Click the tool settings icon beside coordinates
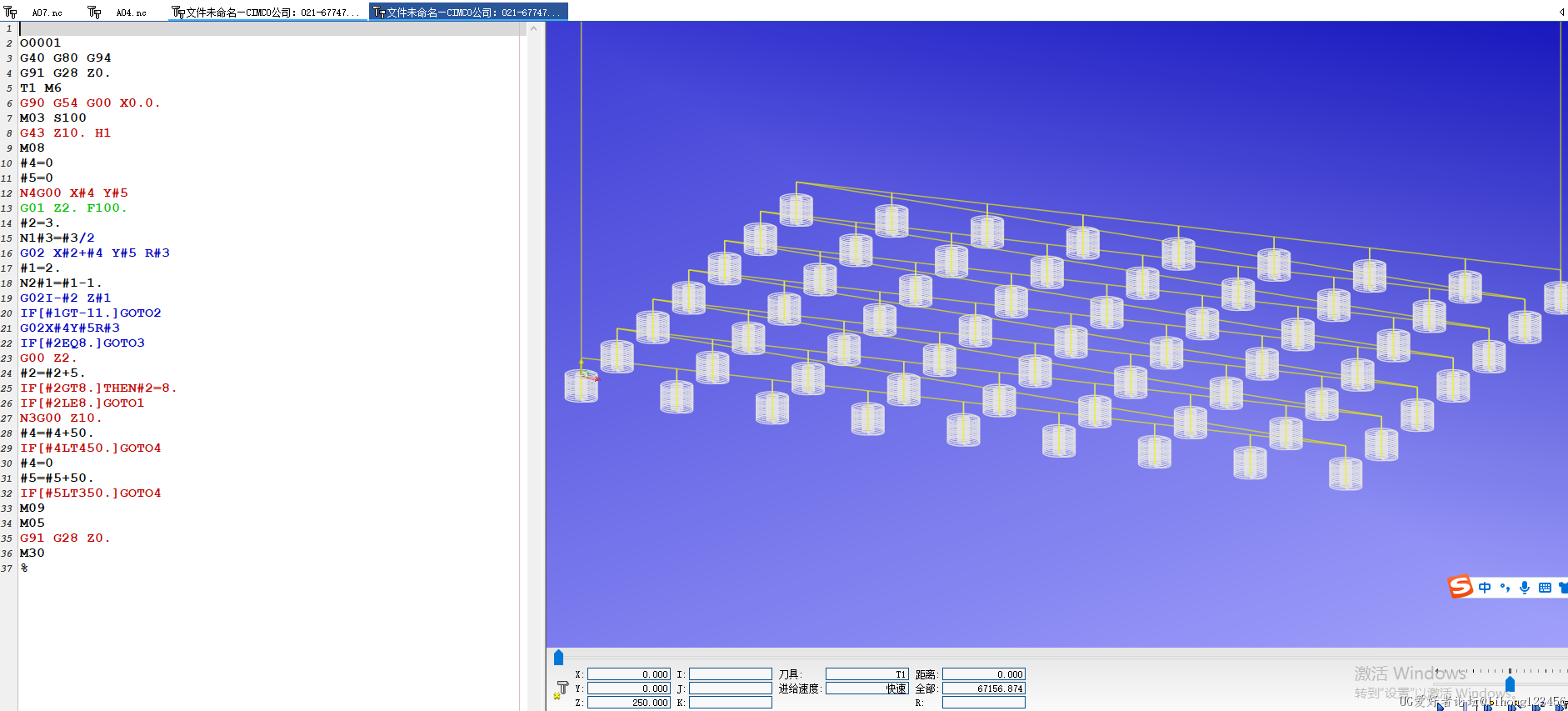This screenshot has width=1568, height=711. 561,689
